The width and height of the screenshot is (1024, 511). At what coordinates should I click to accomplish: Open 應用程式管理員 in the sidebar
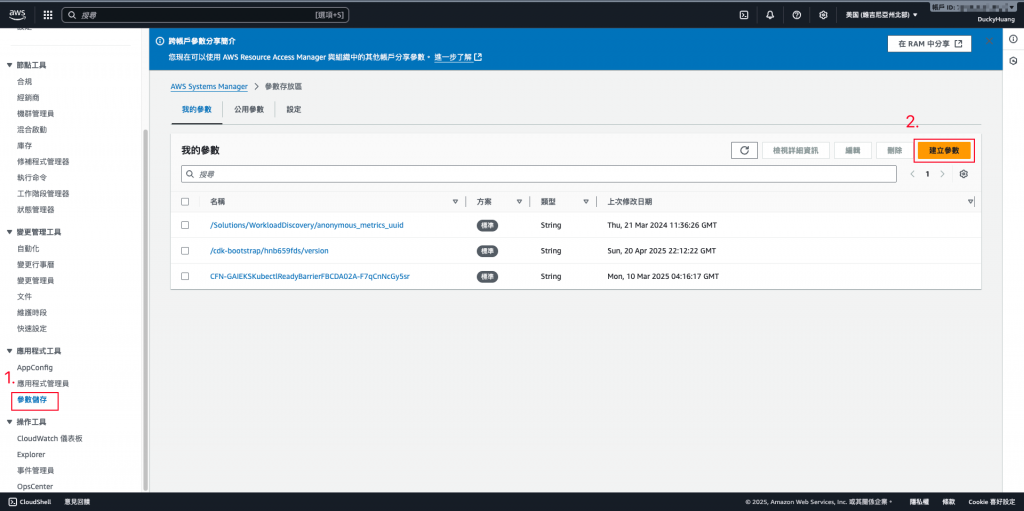point(42,384)
